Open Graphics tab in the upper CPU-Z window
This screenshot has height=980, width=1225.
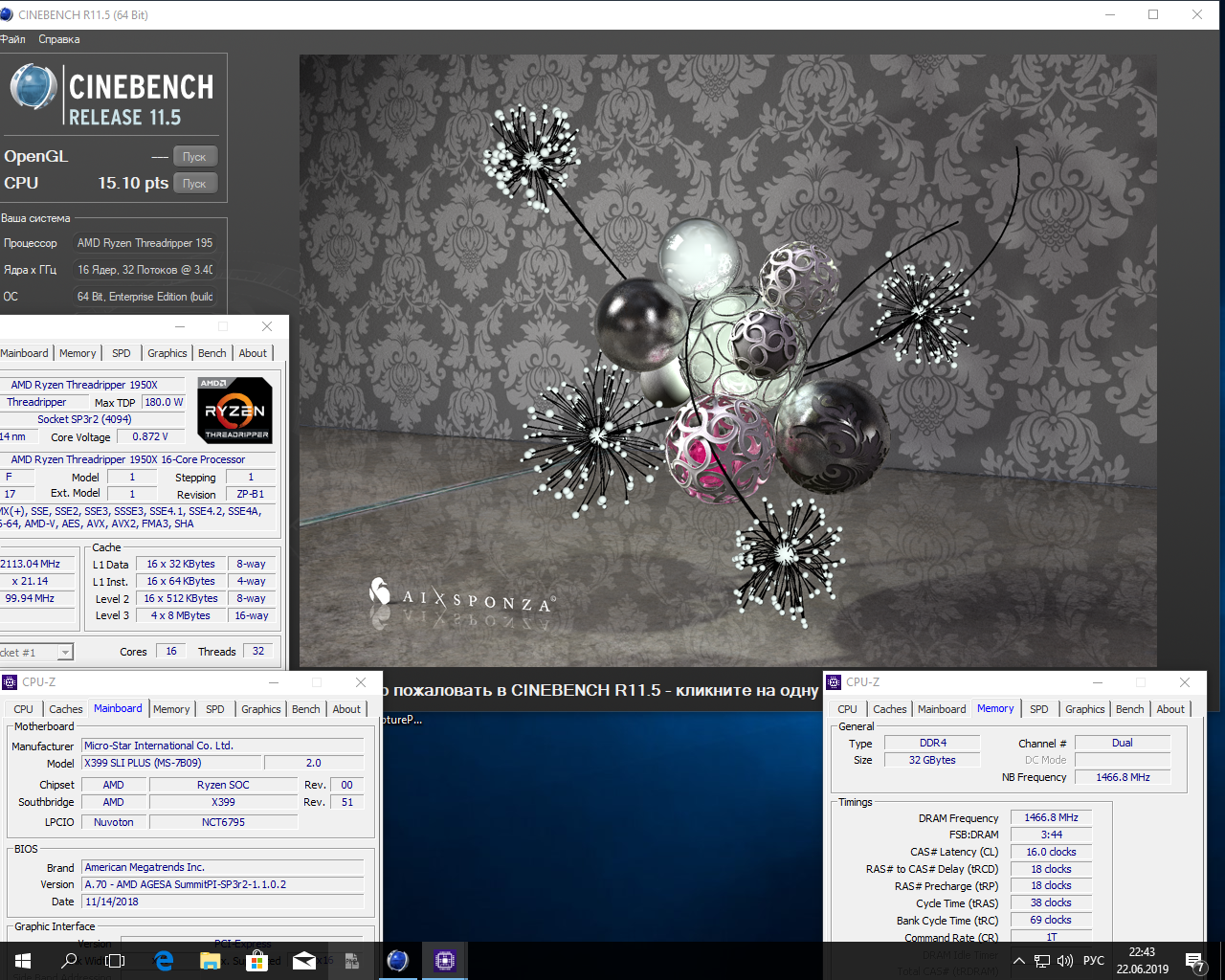167,353
